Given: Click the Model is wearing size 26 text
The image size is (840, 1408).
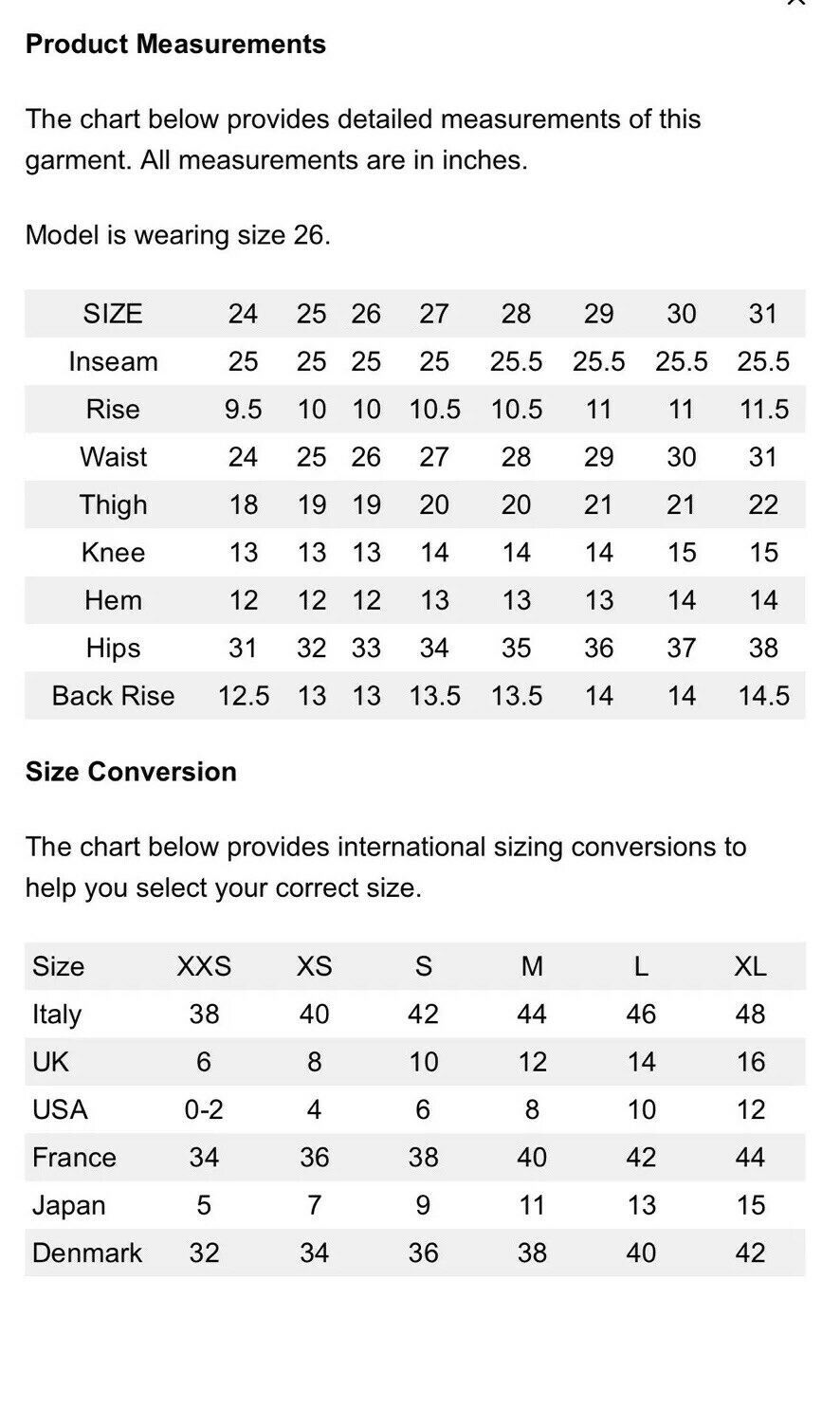Looking at the screenshot, I should click(178, 235).
